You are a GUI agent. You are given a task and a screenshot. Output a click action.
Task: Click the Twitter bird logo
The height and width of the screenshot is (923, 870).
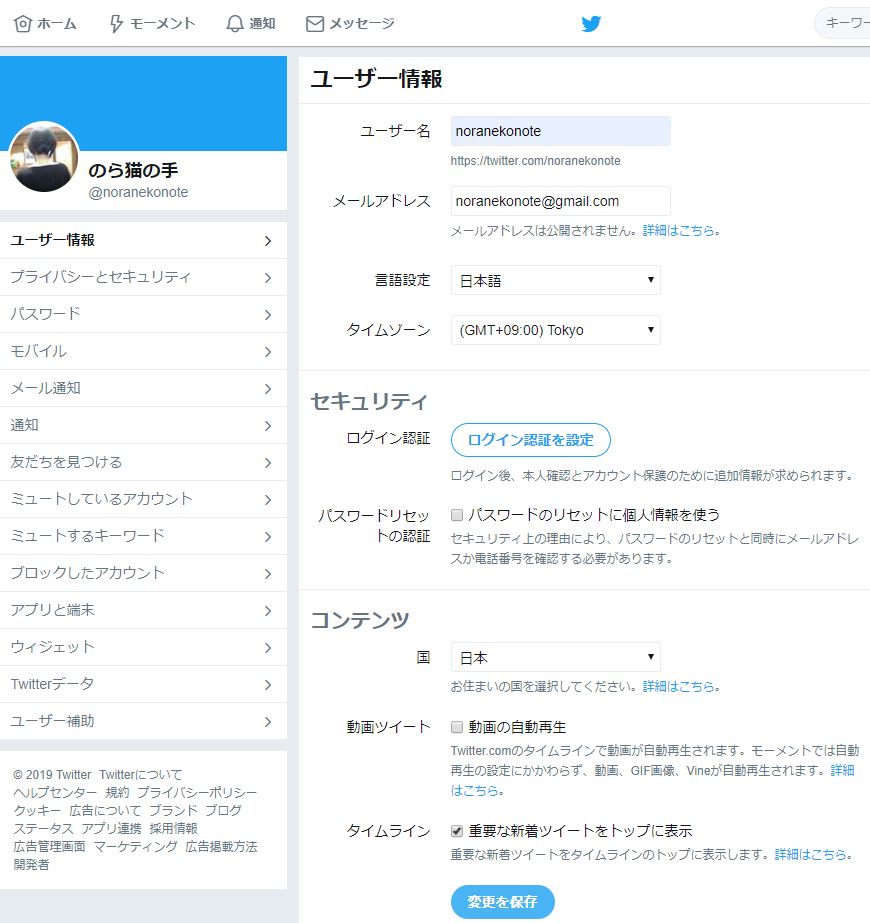(591, 24)
